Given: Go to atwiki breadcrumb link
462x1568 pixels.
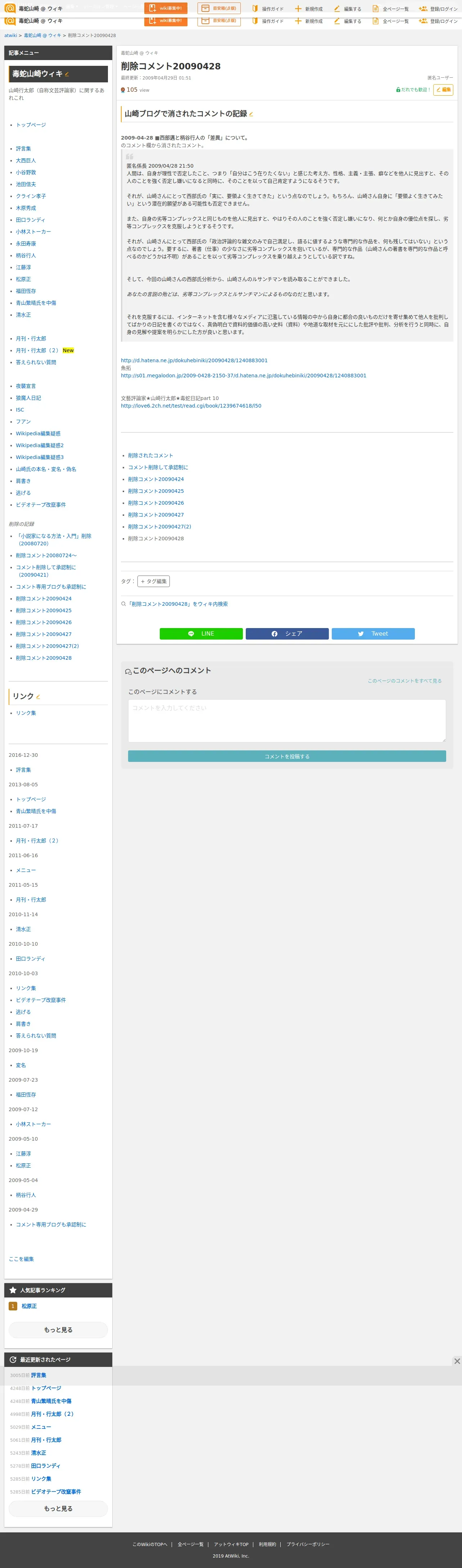Looking at the screenshot, I should 10,35.
